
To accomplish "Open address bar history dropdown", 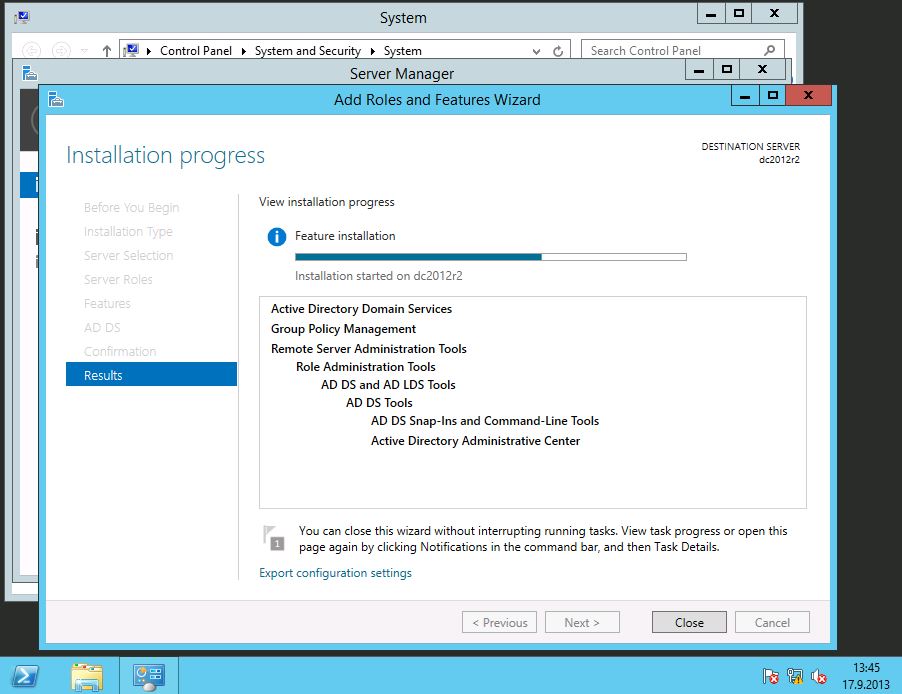I will 536,51.
